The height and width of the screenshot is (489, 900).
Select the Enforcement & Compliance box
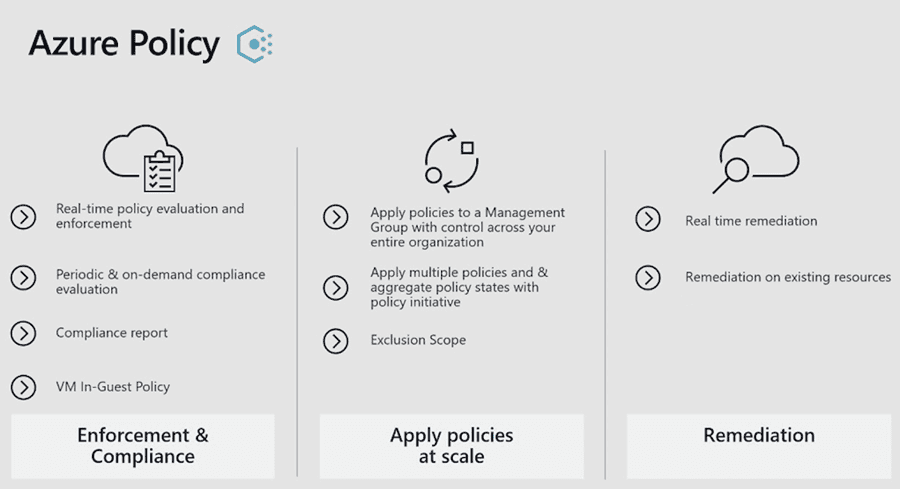pos(143,446)
